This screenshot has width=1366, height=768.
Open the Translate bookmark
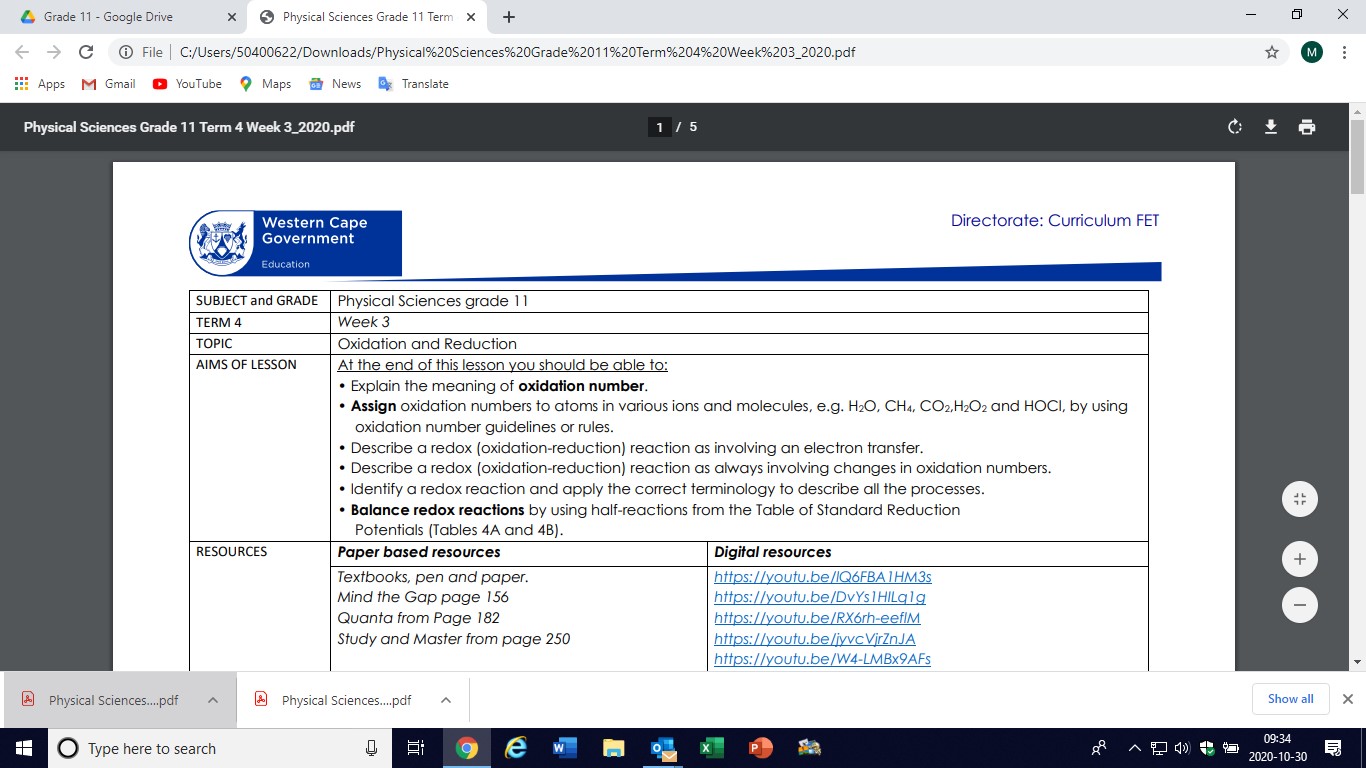tap(413, 84)
